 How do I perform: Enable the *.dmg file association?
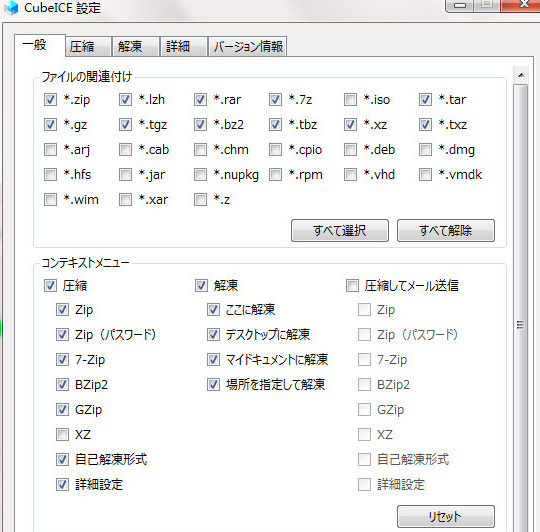pos(426,150)
